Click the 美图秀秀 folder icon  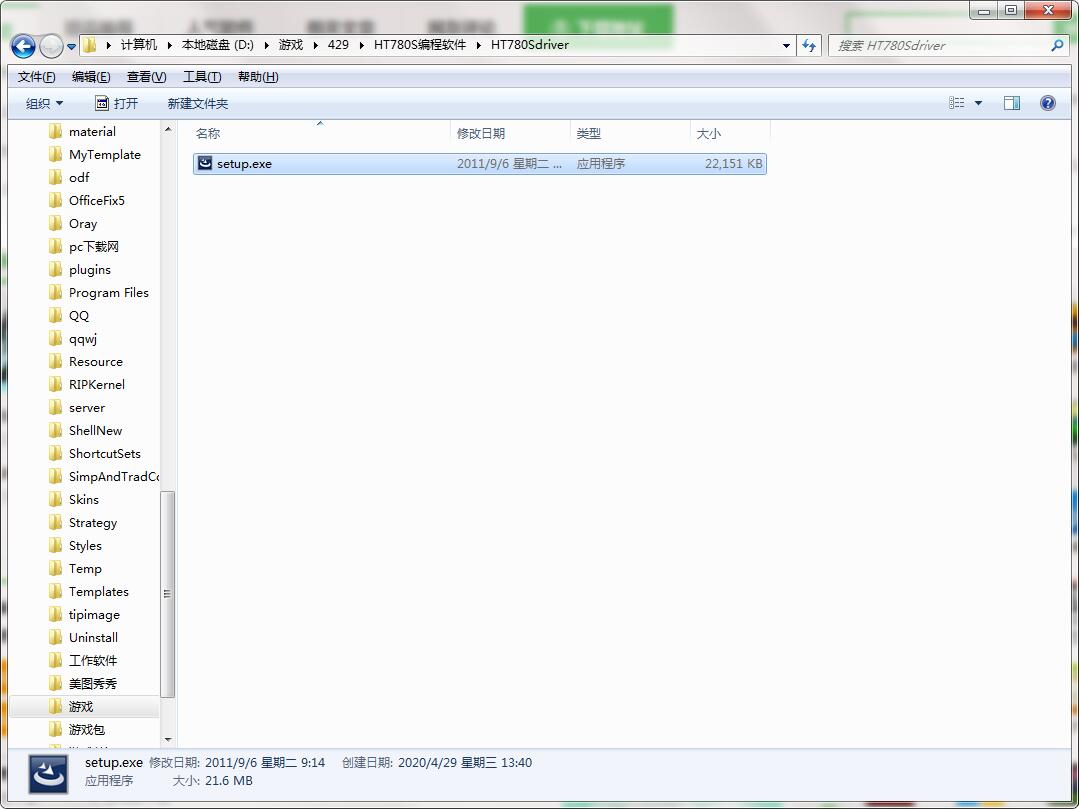tap(56, 684)
